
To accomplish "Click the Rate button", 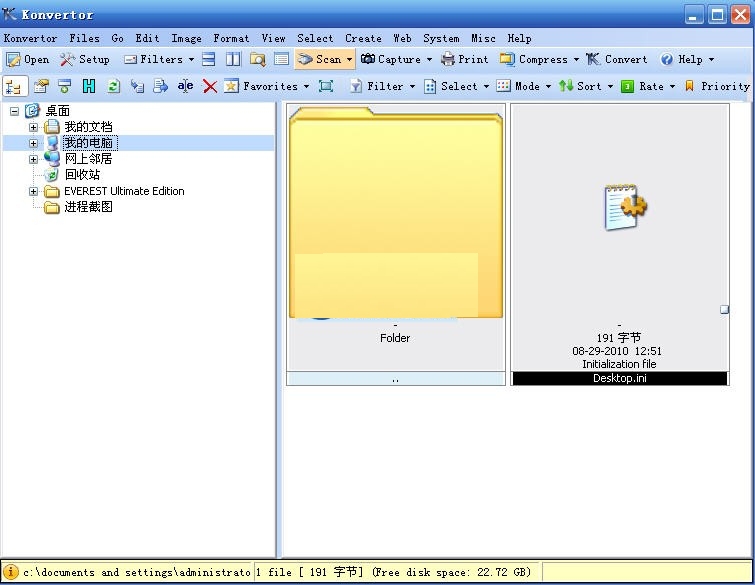I will [642, 87].
